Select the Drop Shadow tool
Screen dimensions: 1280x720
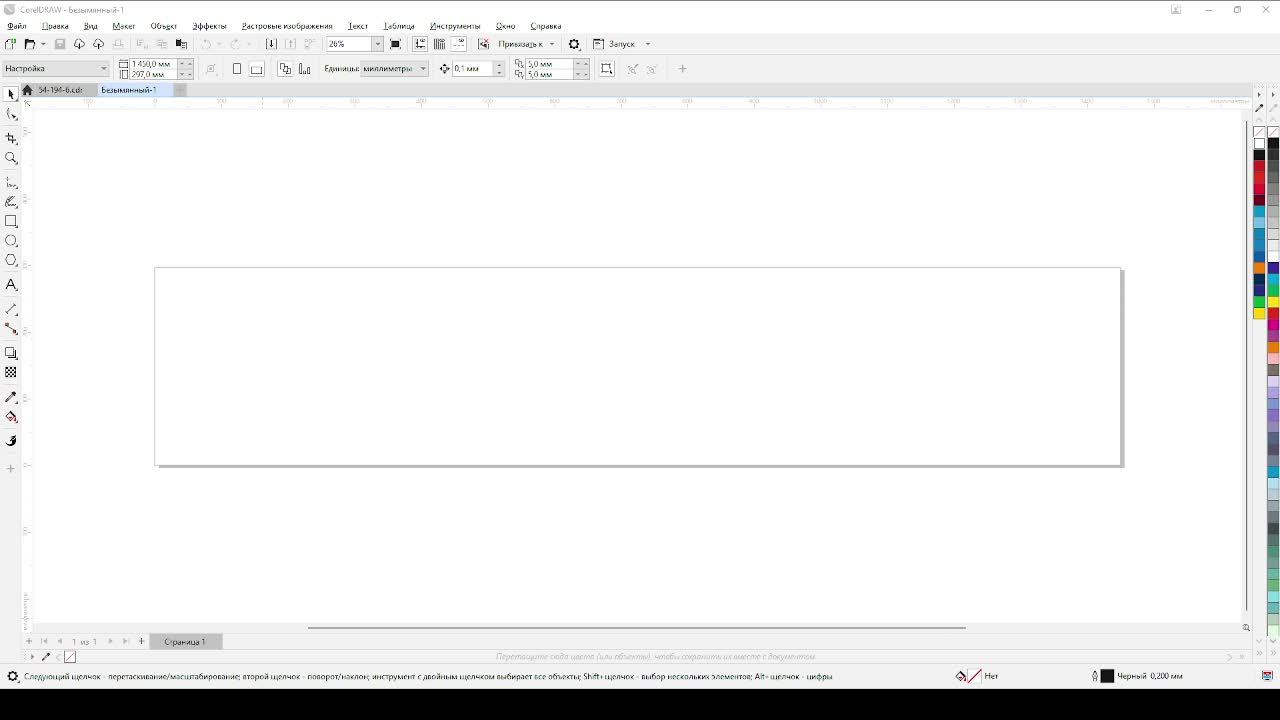pyautogui.click(x=11, y=353)
